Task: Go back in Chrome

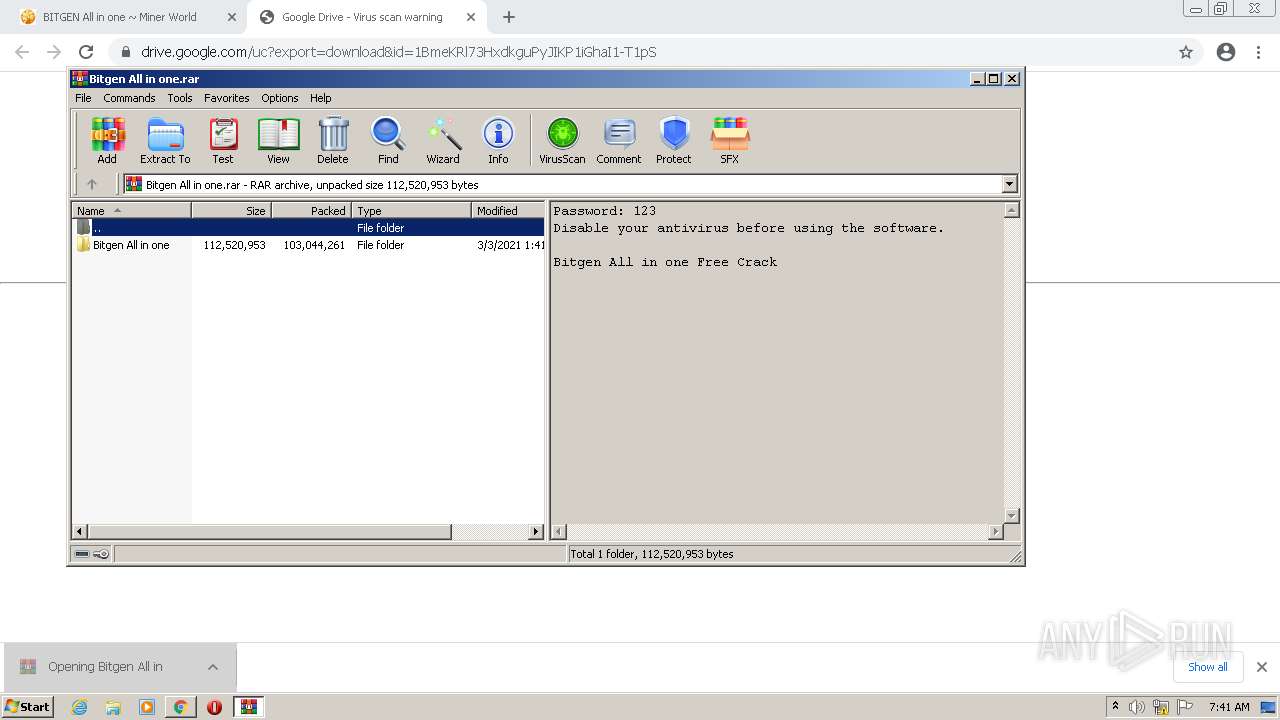Action: (x=22, y=52)
